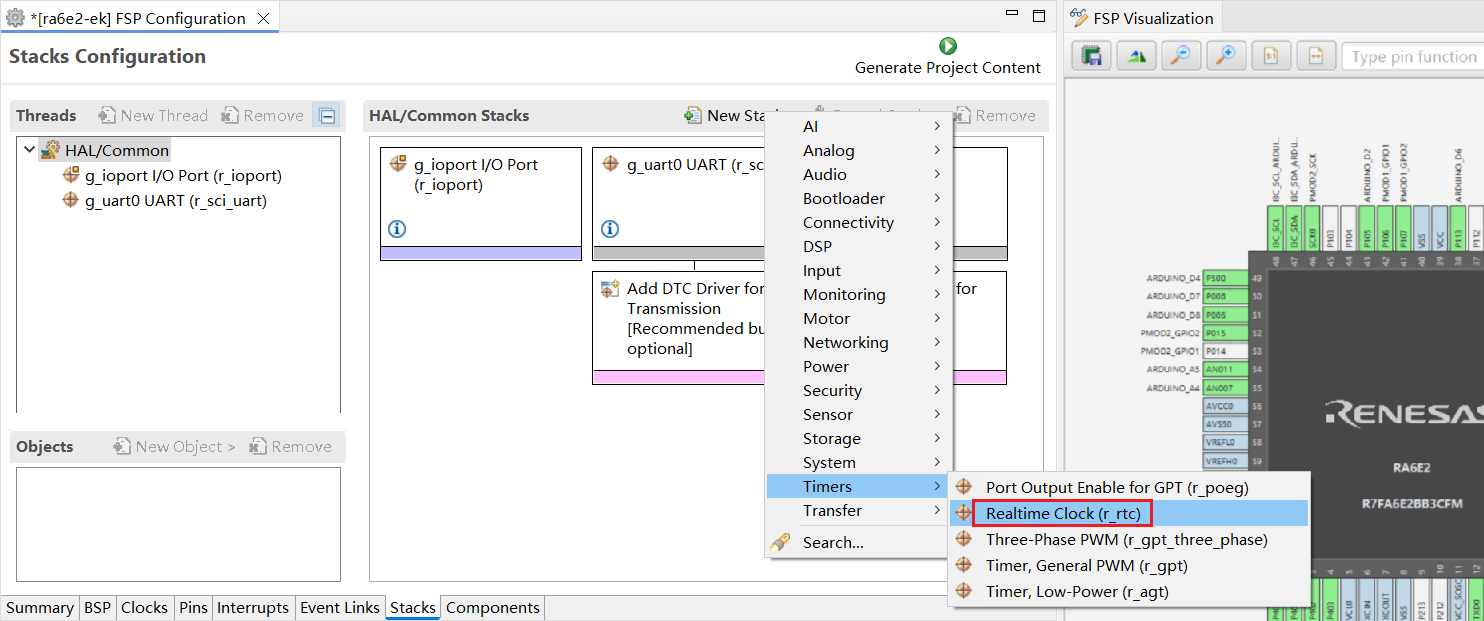1484x621 pixels.
Task: Click the save chip image icon
Action: (1092, 56)
